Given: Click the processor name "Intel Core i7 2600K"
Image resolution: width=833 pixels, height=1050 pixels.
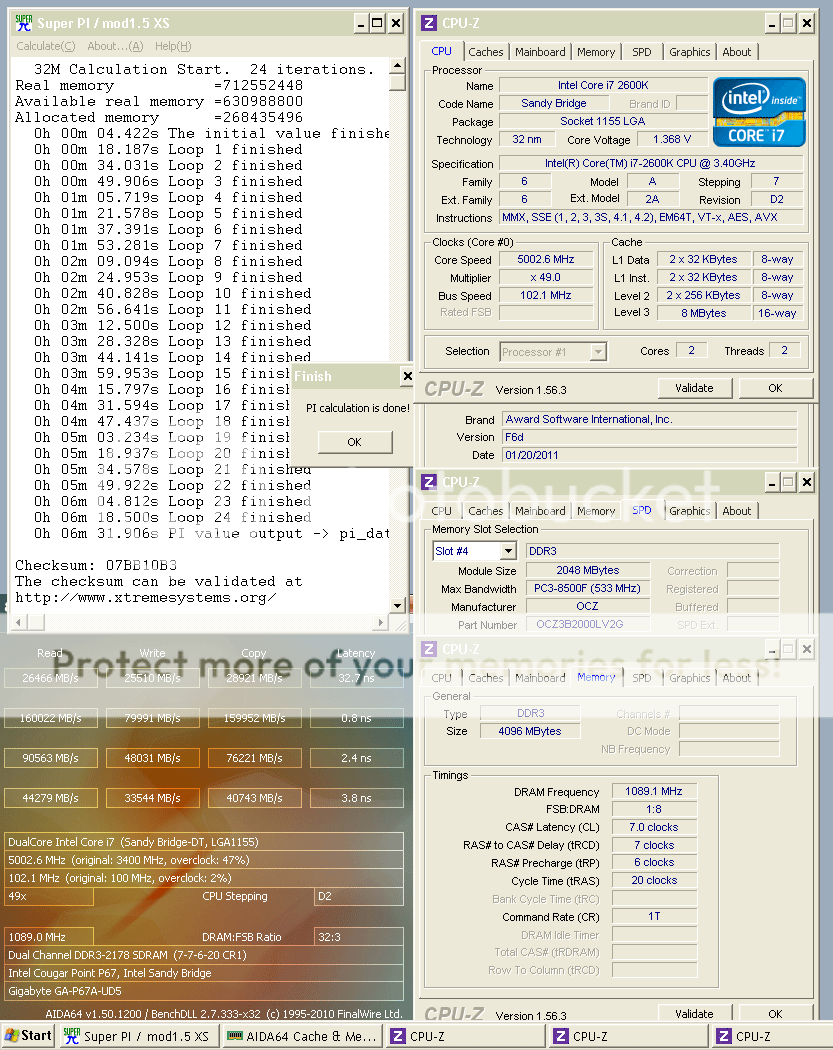Looking at the screenshot, I should (x=603, y=85).
